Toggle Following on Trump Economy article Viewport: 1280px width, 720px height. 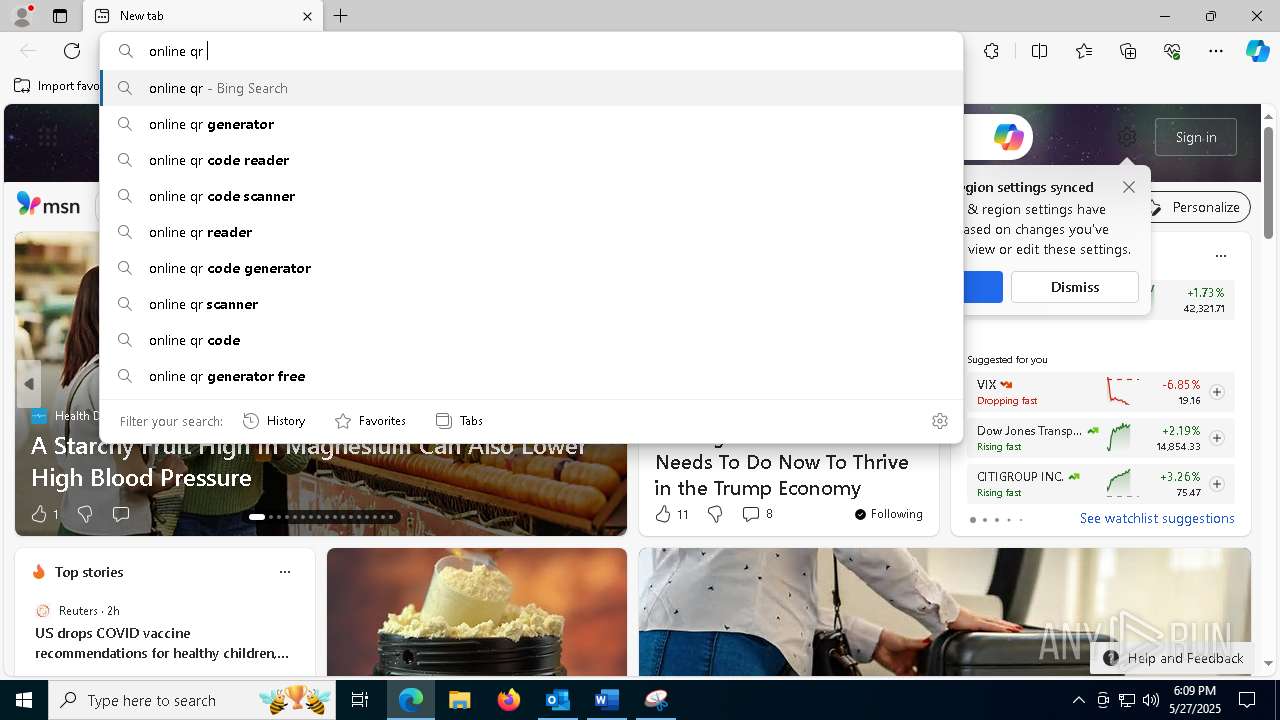click(x=888, y=514)
